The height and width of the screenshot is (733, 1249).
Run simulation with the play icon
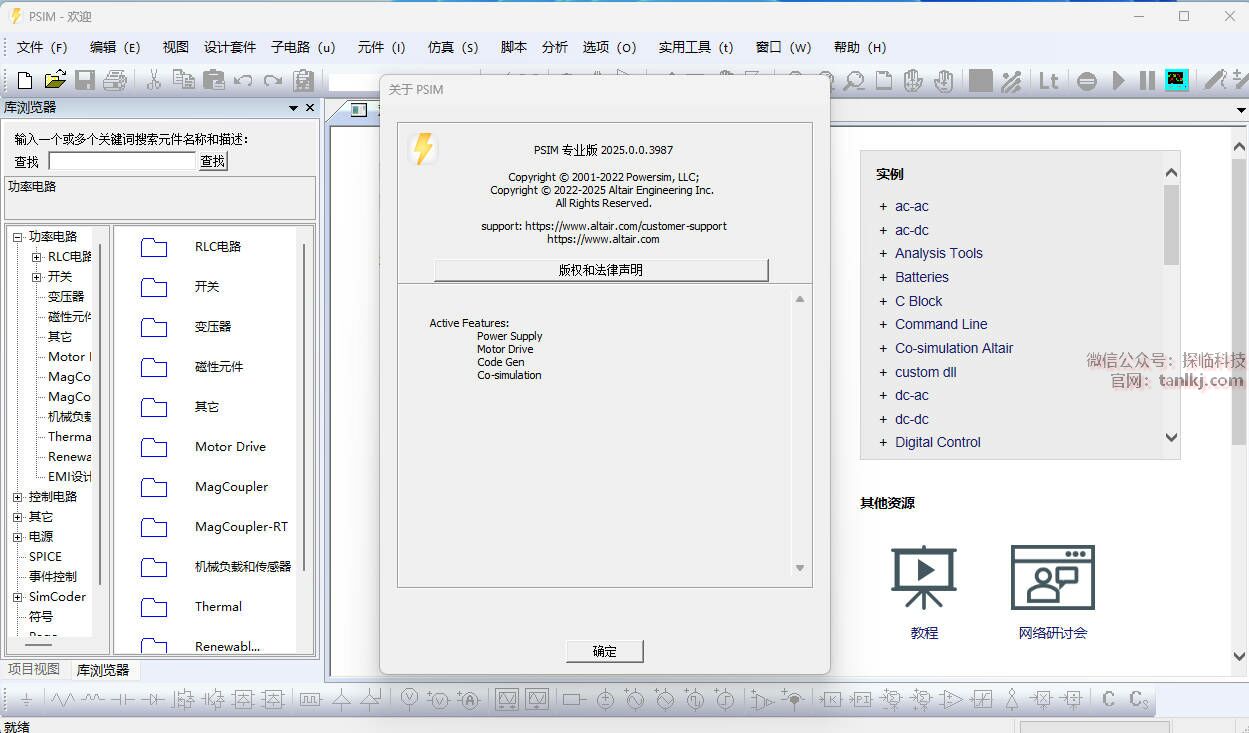pyautogui.click(x=1119, y=81)
